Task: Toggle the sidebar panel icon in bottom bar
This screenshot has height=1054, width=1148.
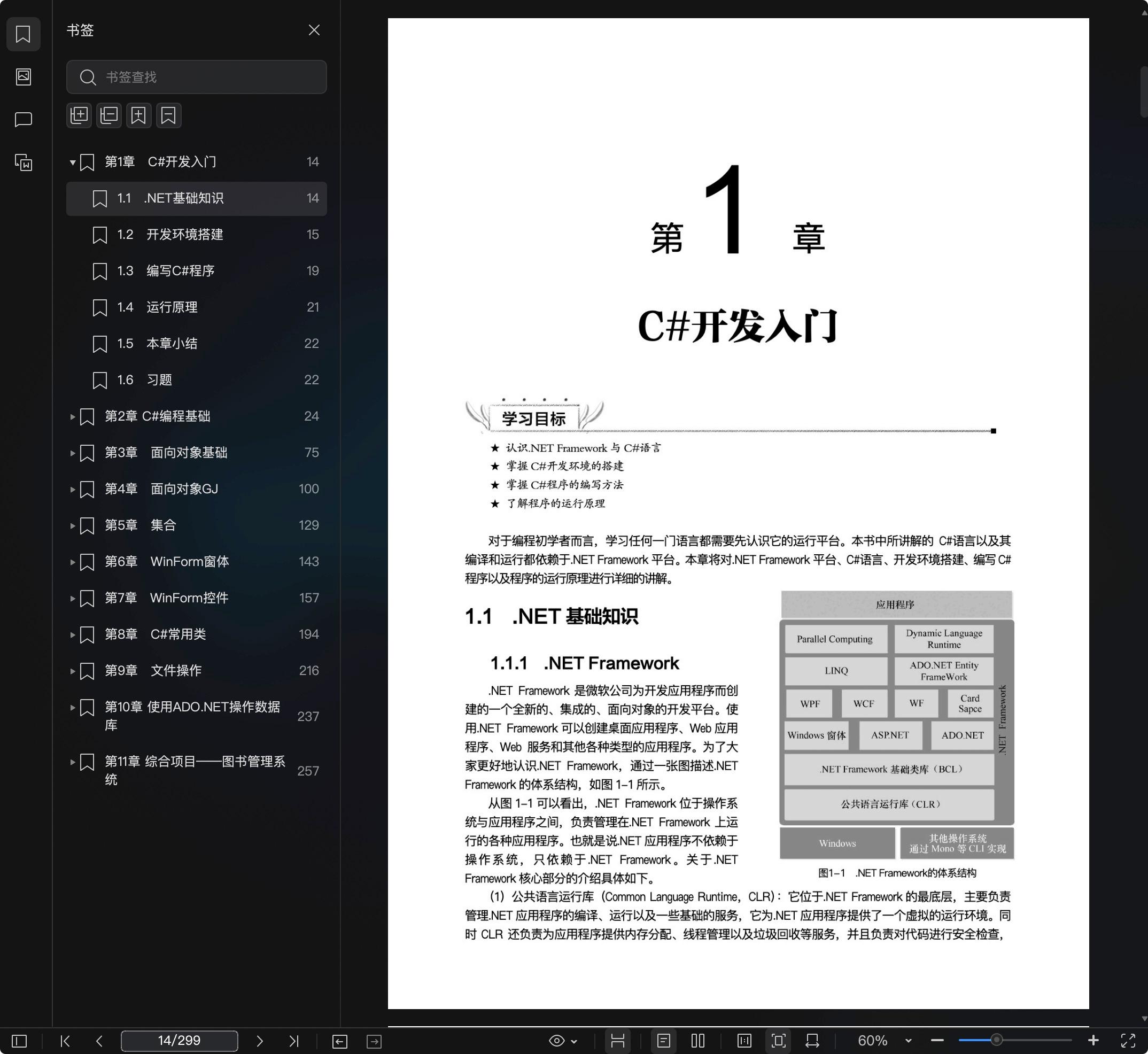Action: click(19, 1042)
